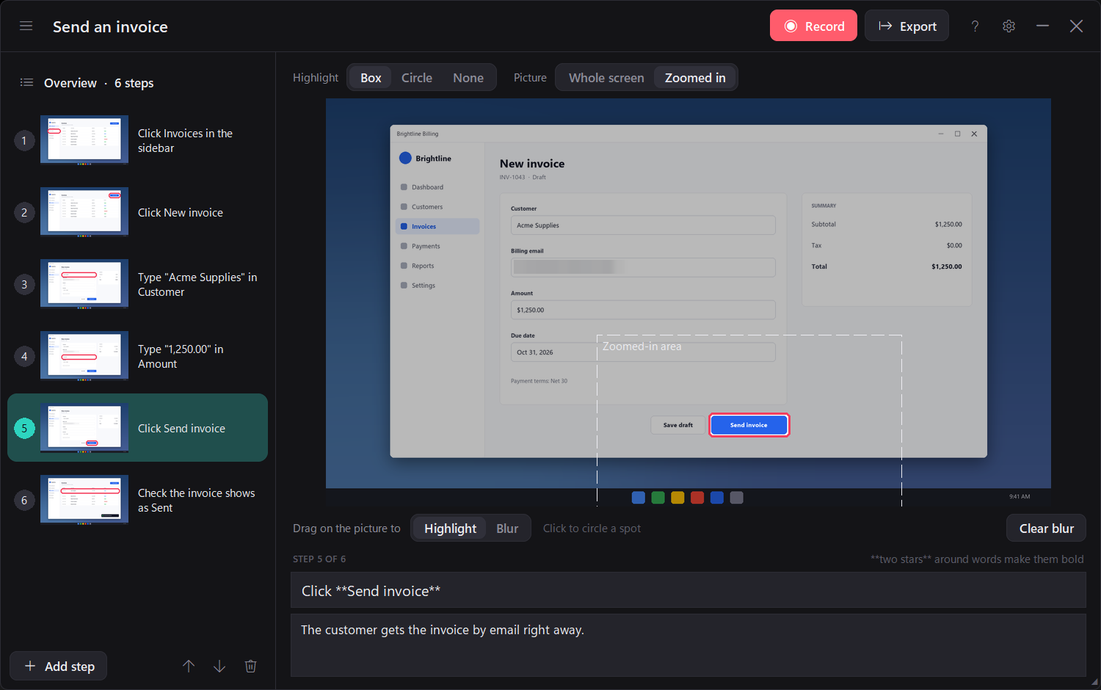Click Save draft button in the captured picture

pos(678,425)
